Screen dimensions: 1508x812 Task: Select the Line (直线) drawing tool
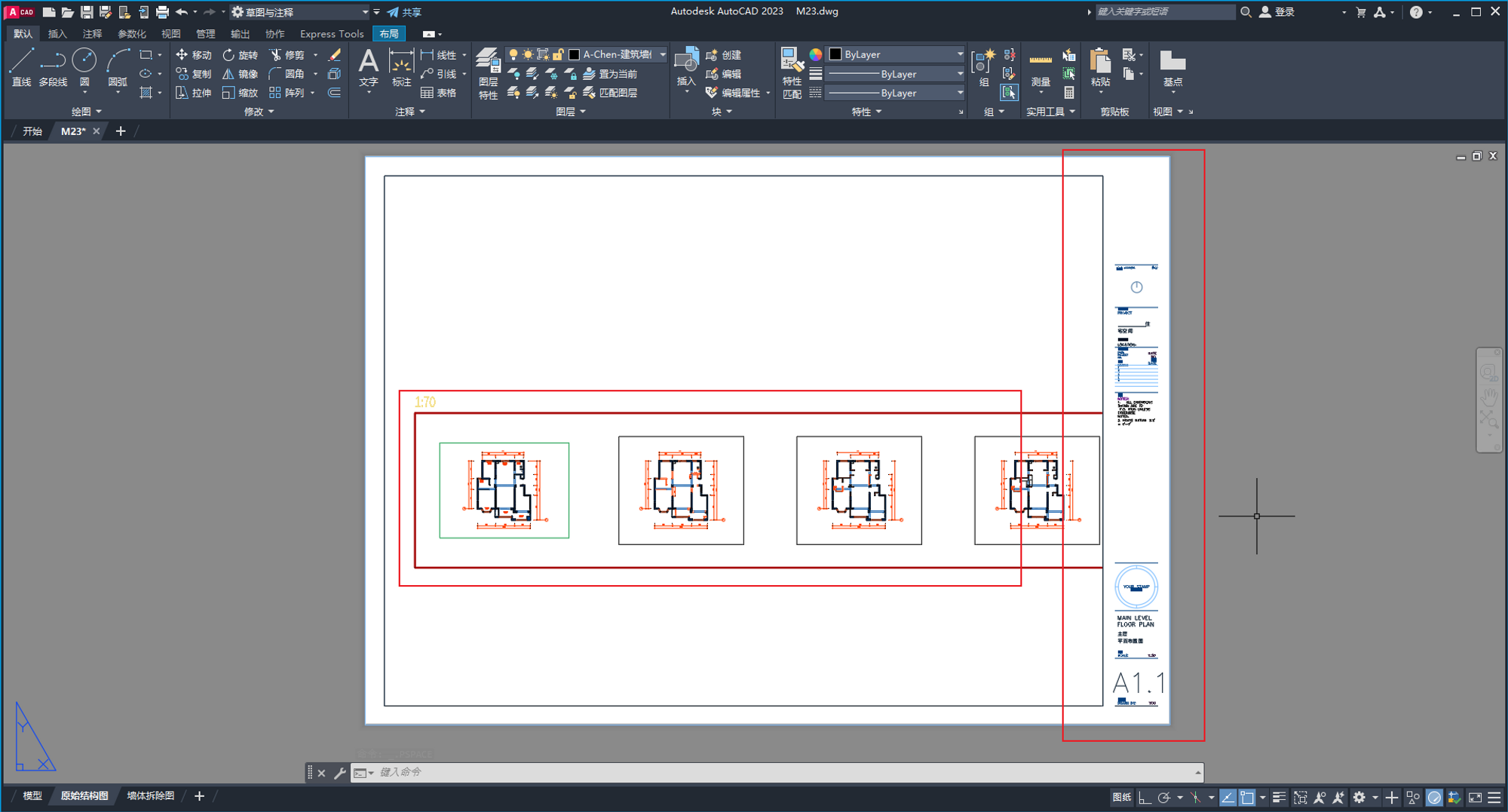(21, 67)
